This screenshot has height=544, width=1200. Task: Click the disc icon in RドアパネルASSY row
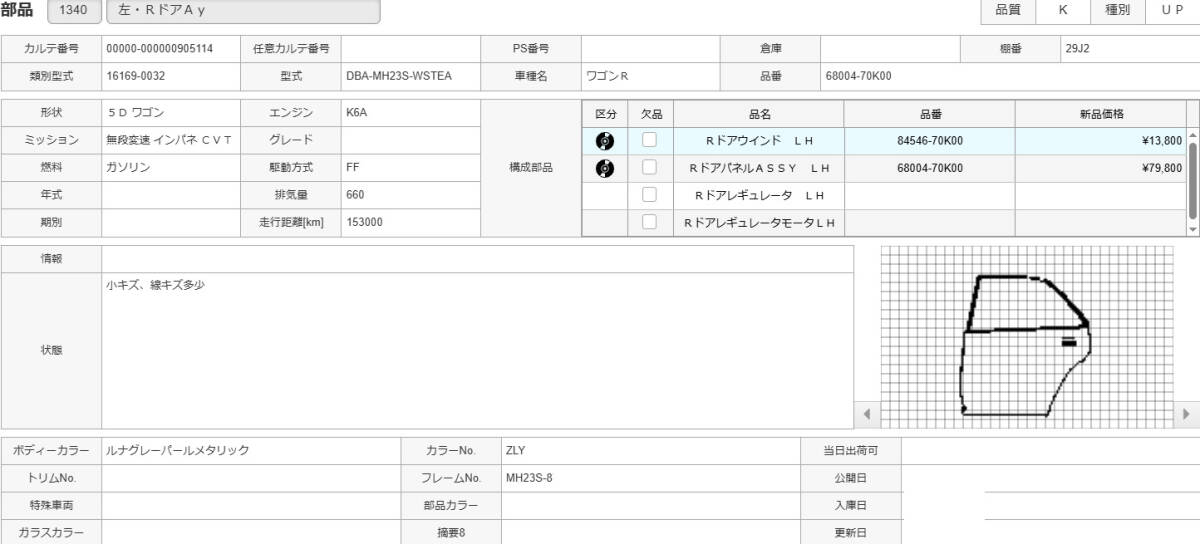point(605,168)
